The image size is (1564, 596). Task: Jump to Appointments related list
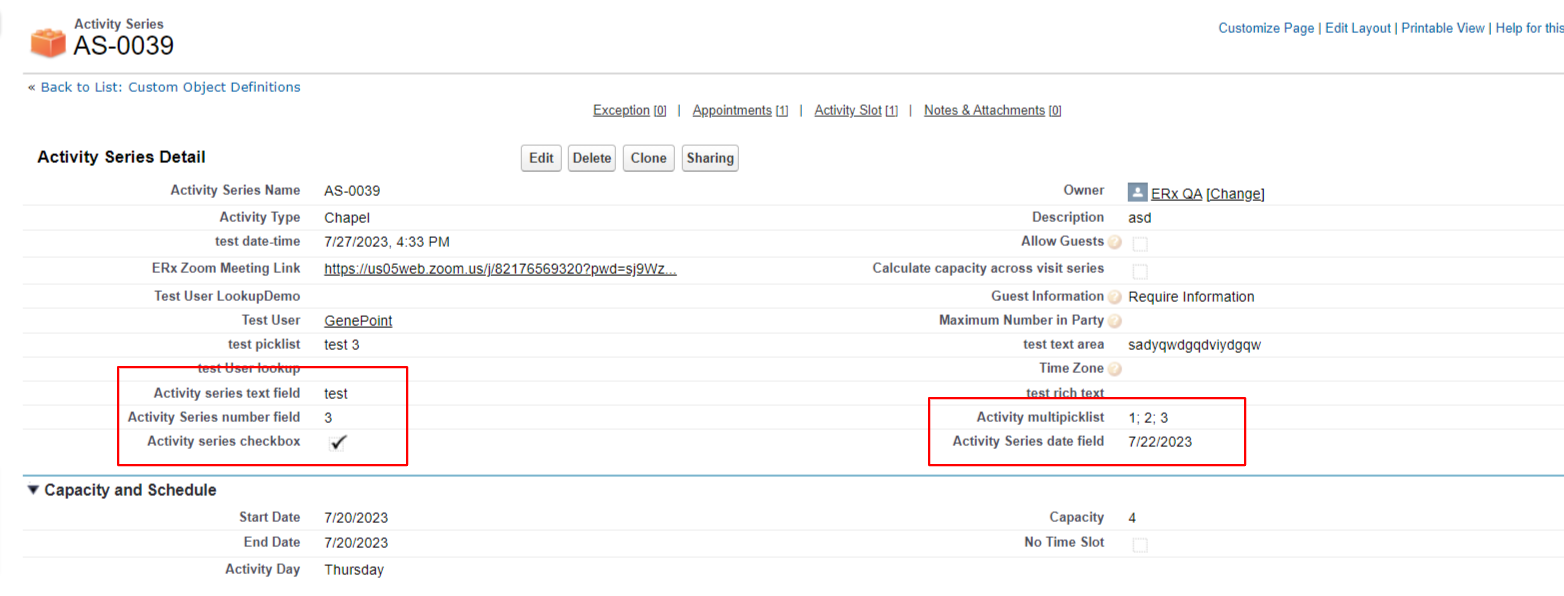(x=731, y=110)
